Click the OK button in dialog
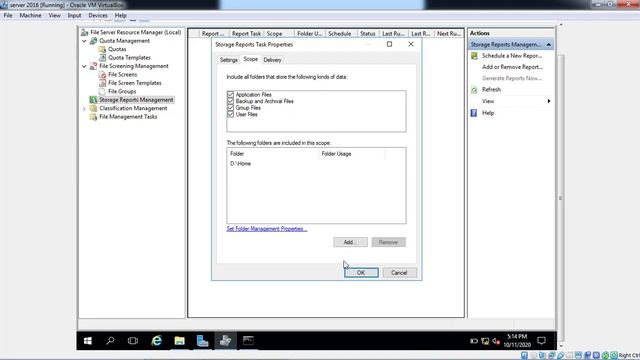This screenshot has width=640, height=360. tap(361, 273)
